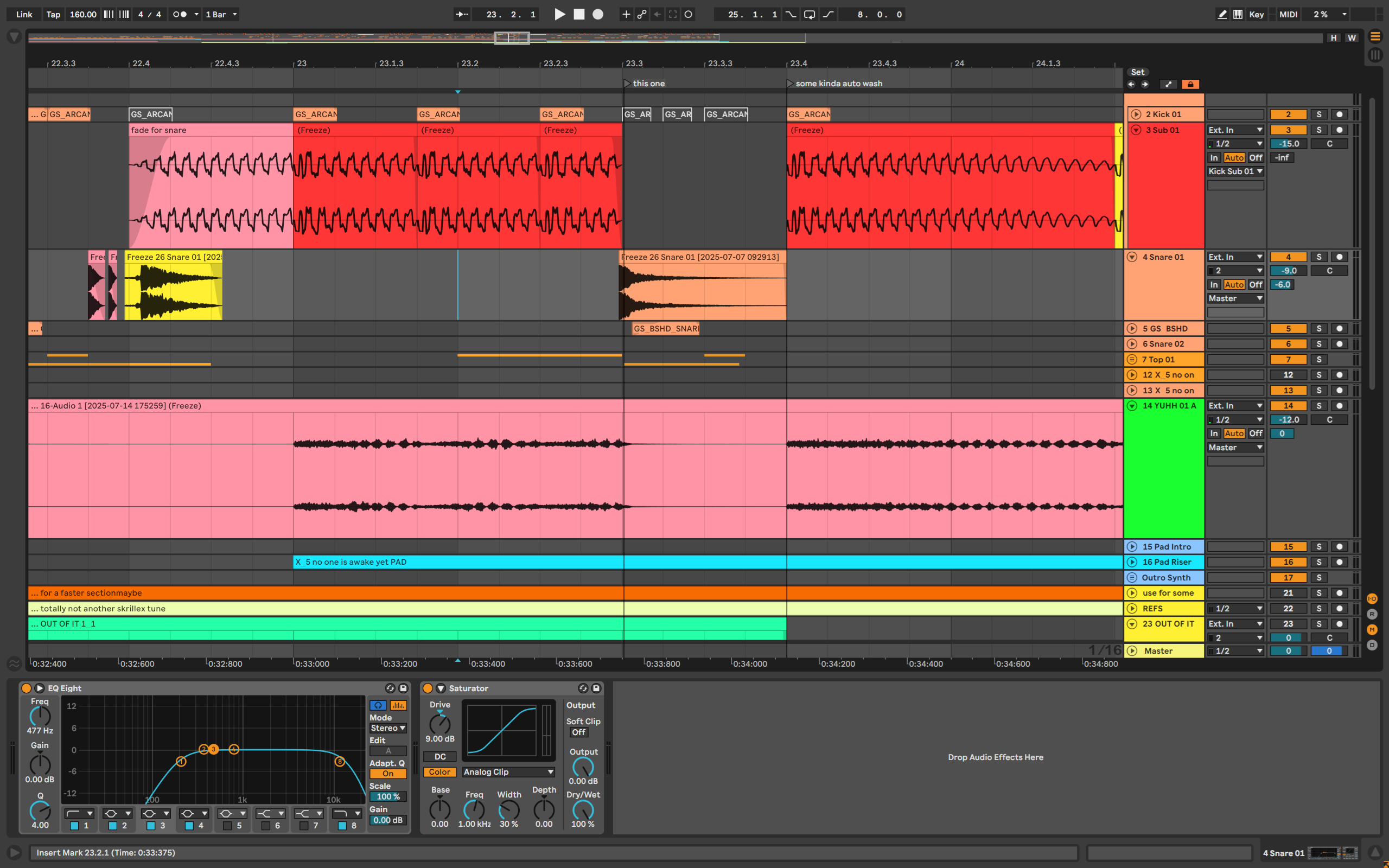
Task: Click the Link button
Action: point(24,14)
